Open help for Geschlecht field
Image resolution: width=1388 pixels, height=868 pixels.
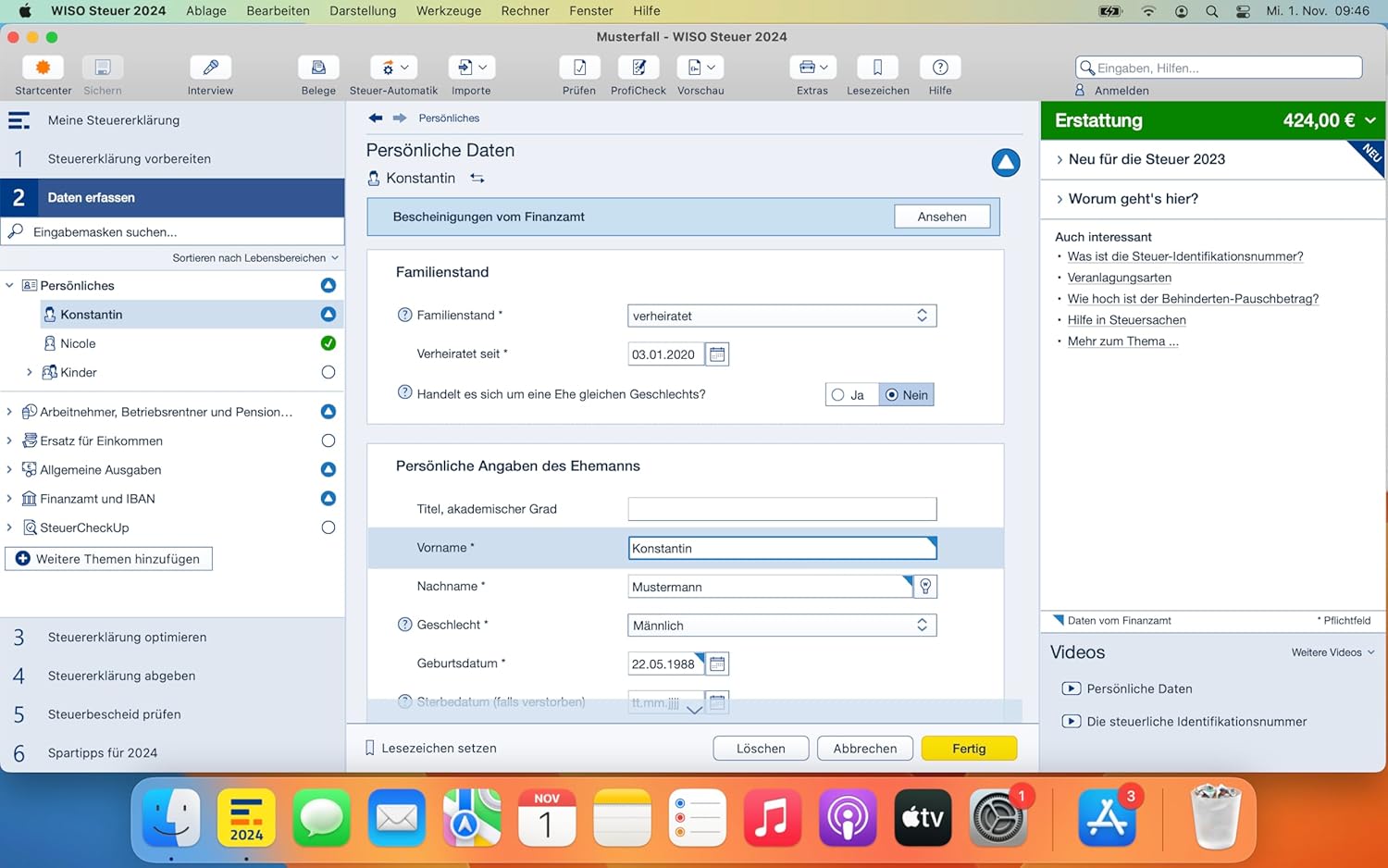coord(404,625)
